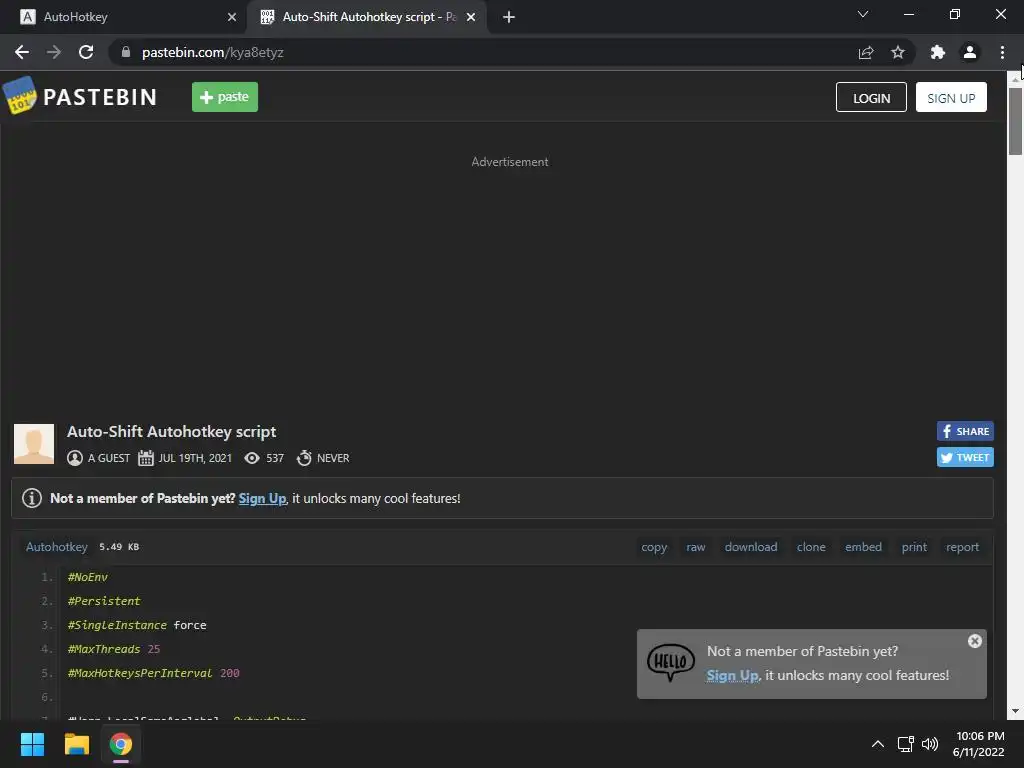Follow the Sign Up link in the notice bar
This screenshot has height=768, width=1024.
[x=263, y=498]
